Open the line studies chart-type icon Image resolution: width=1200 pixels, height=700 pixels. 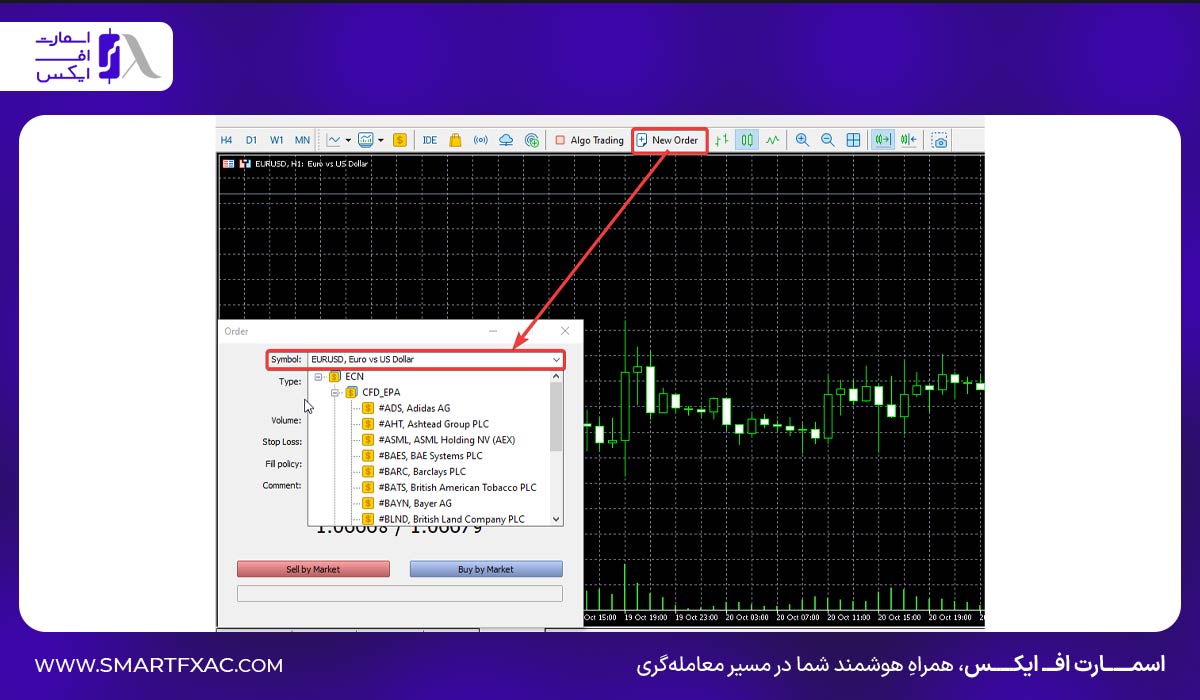pos(333,141)
